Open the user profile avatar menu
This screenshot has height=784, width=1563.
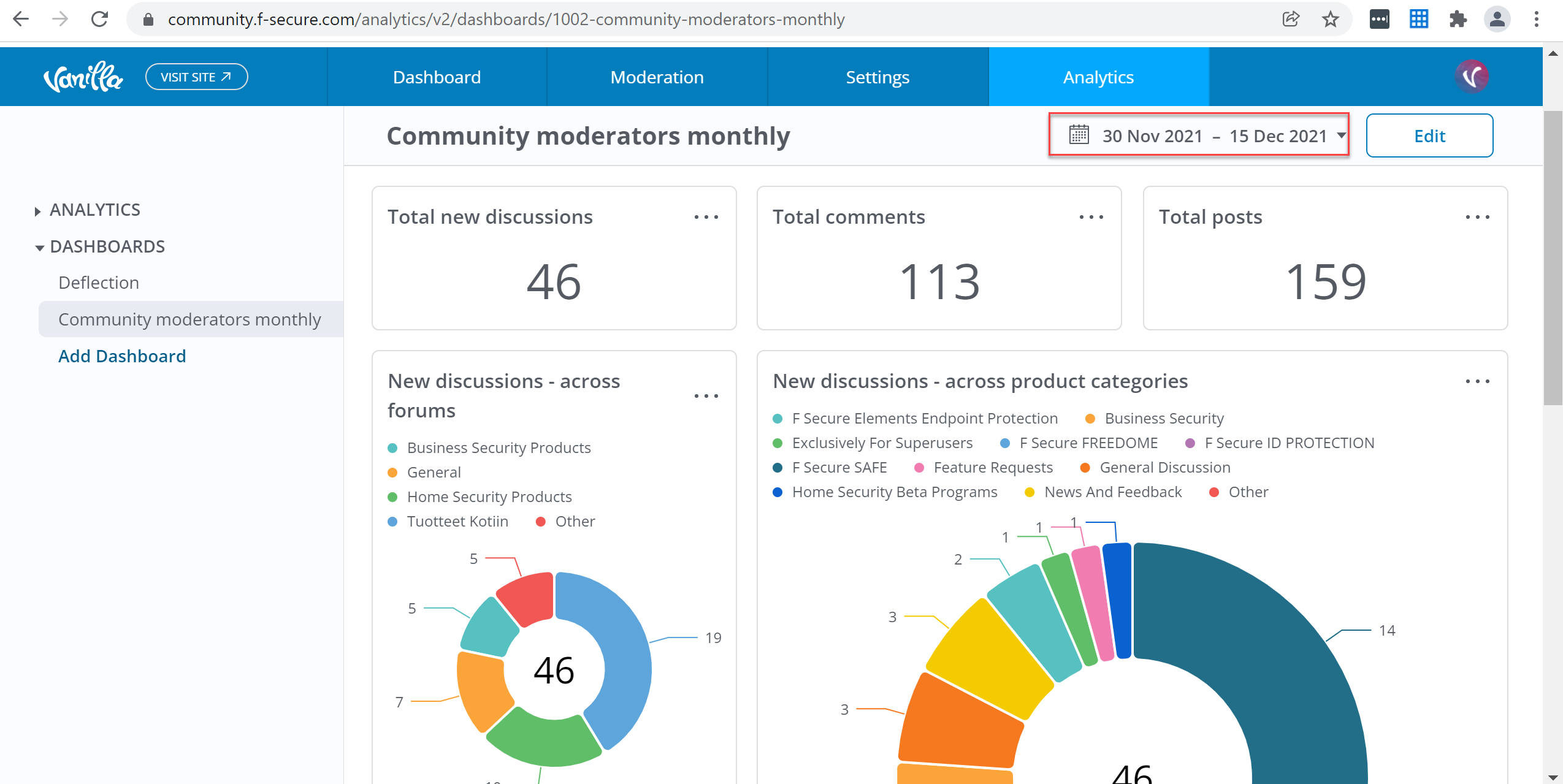coord(1471,77)
